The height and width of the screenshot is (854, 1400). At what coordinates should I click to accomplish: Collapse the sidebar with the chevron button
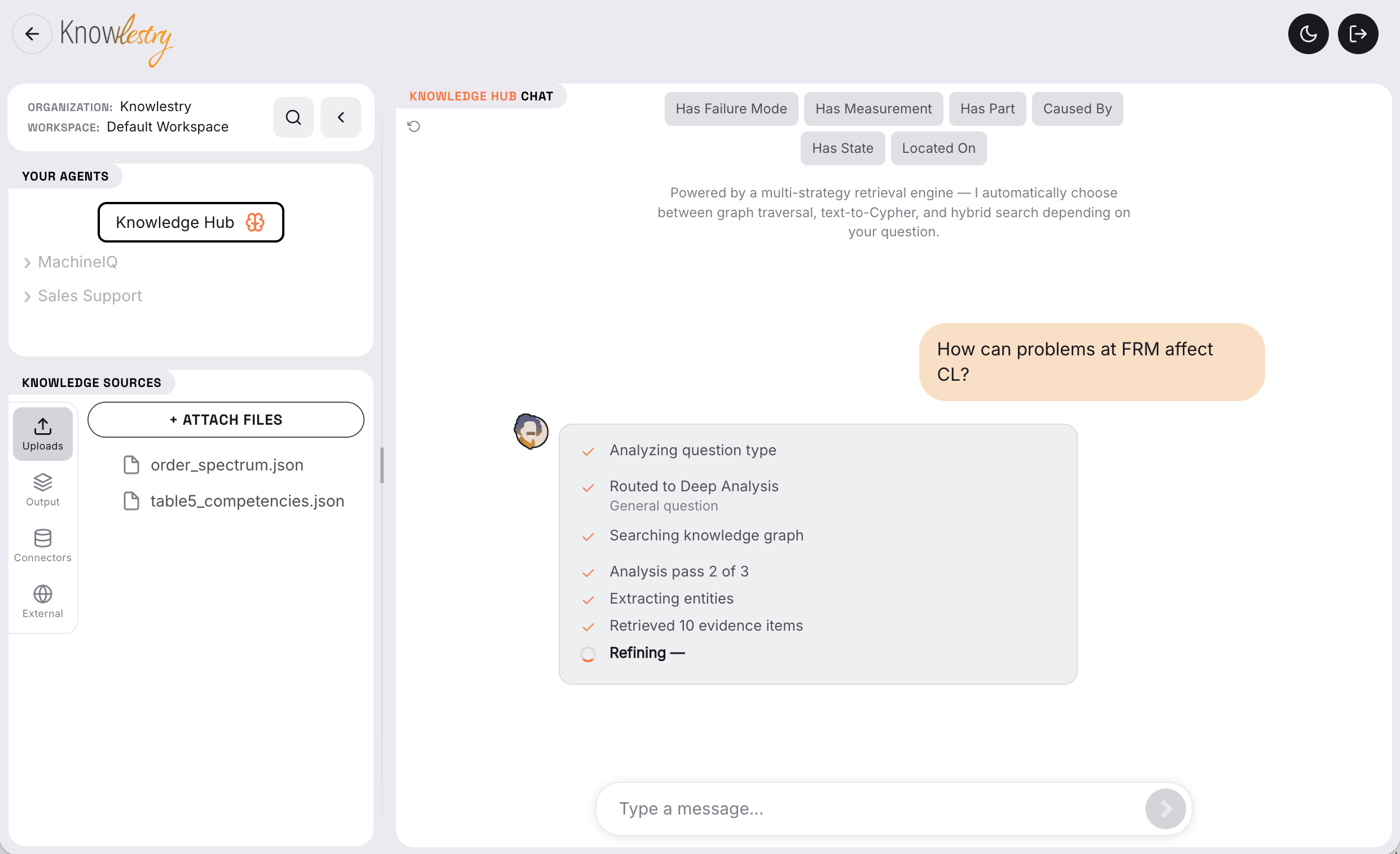pyautogui.click(x=341, y=117)
